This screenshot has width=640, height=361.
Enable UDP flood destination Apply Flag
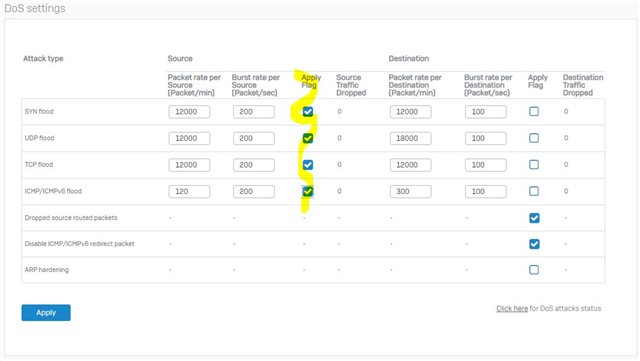pos(534,138)
